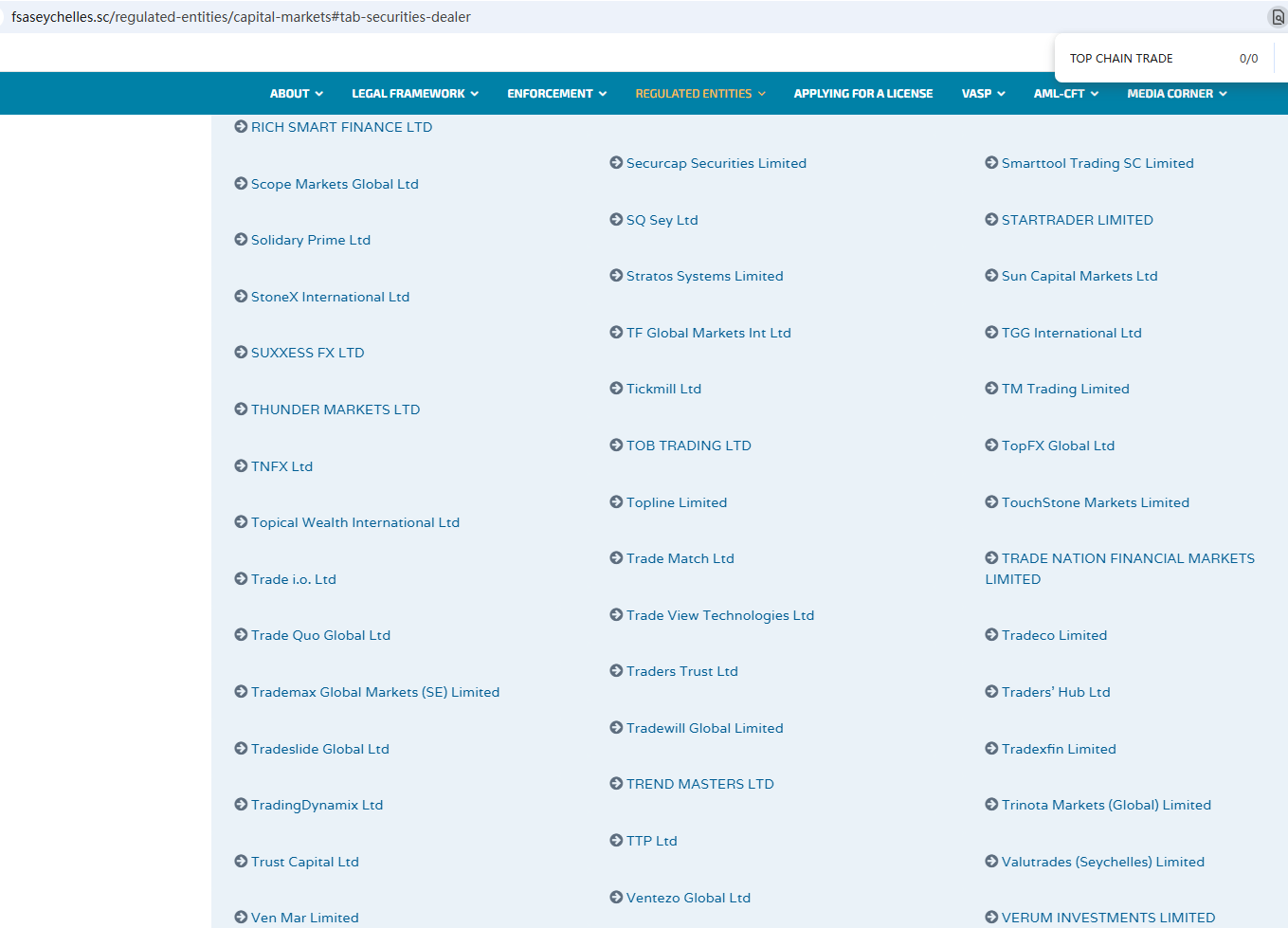Click the arrow icon next to TRADE NATION FINANCIAL MARKETS

tap(991, 557)
